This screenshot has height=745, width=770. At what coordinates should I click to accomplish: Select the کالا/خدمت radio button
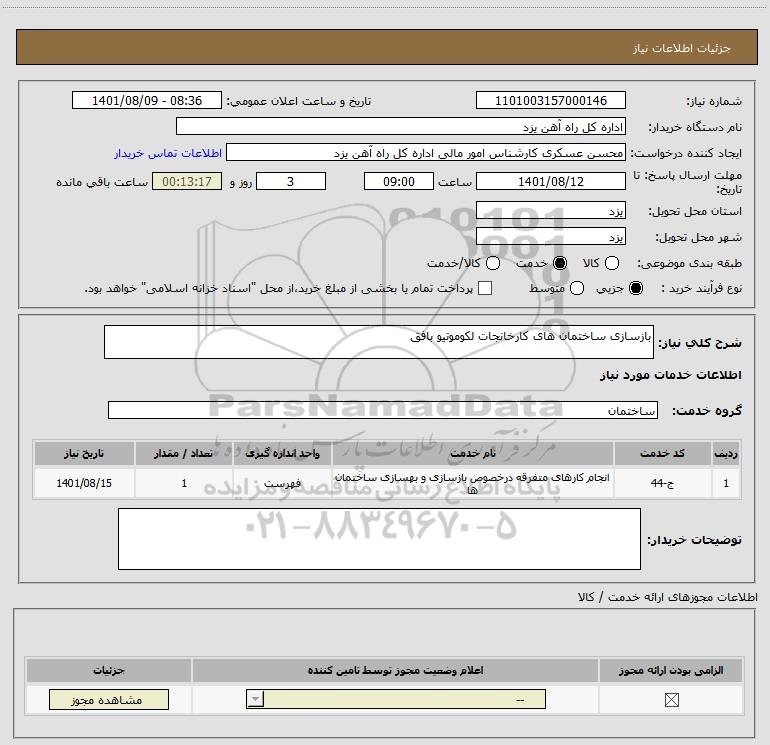[493, 263]
